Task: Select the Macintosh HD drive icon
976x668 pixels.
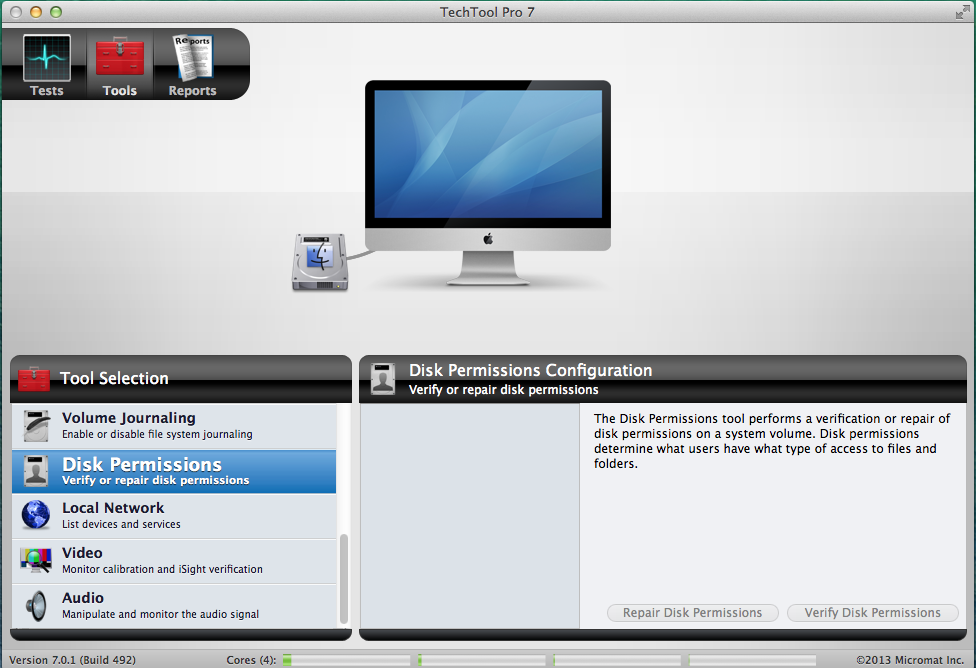Action: [321, 262]
